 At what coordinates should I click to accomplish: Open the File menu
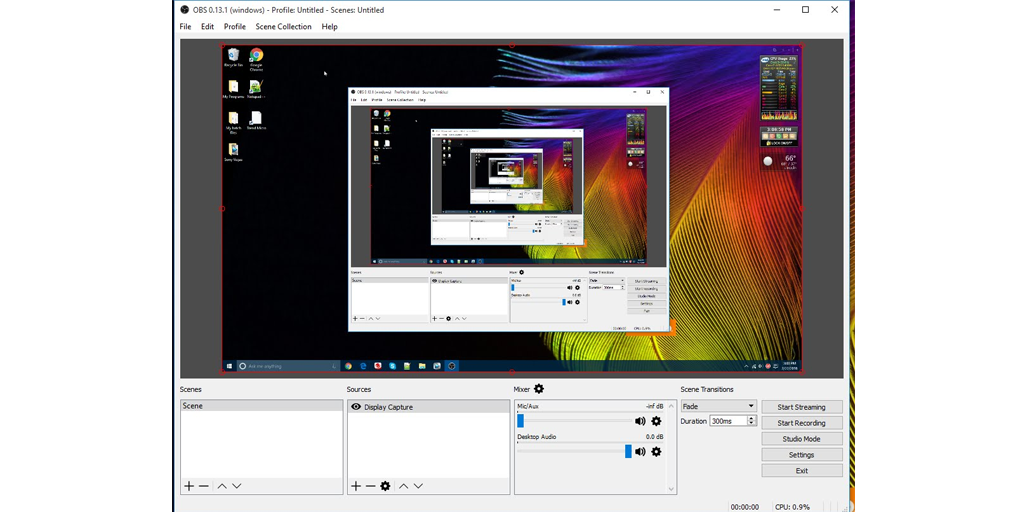pyautogui.click(x=185, y=27)
